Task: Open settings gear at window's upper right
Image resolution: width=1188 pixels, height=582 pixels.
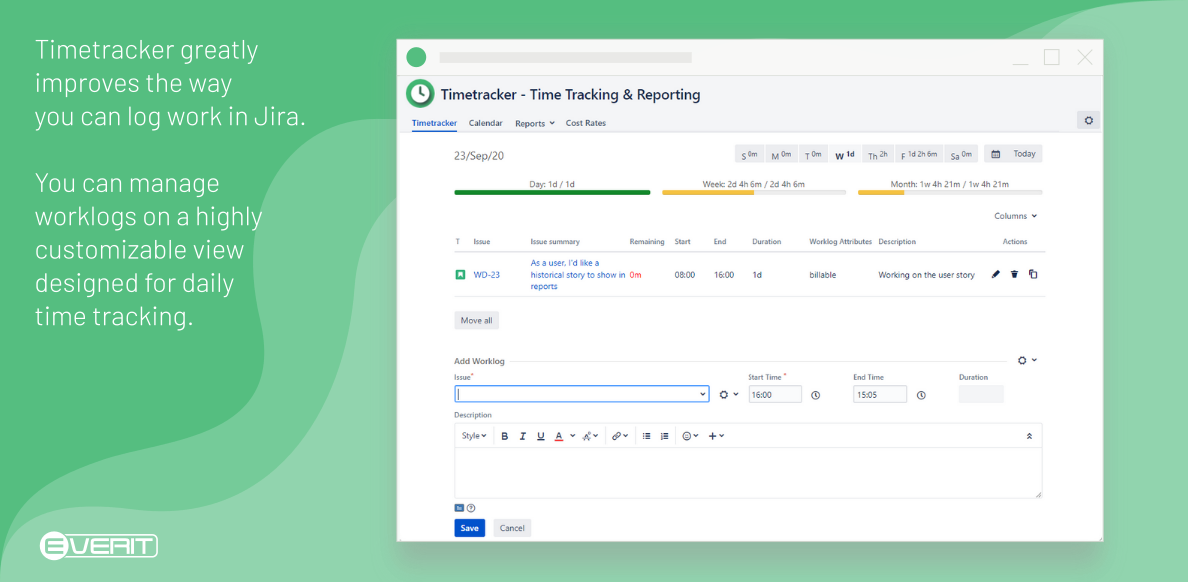Action: click(x=1089, y=120)
